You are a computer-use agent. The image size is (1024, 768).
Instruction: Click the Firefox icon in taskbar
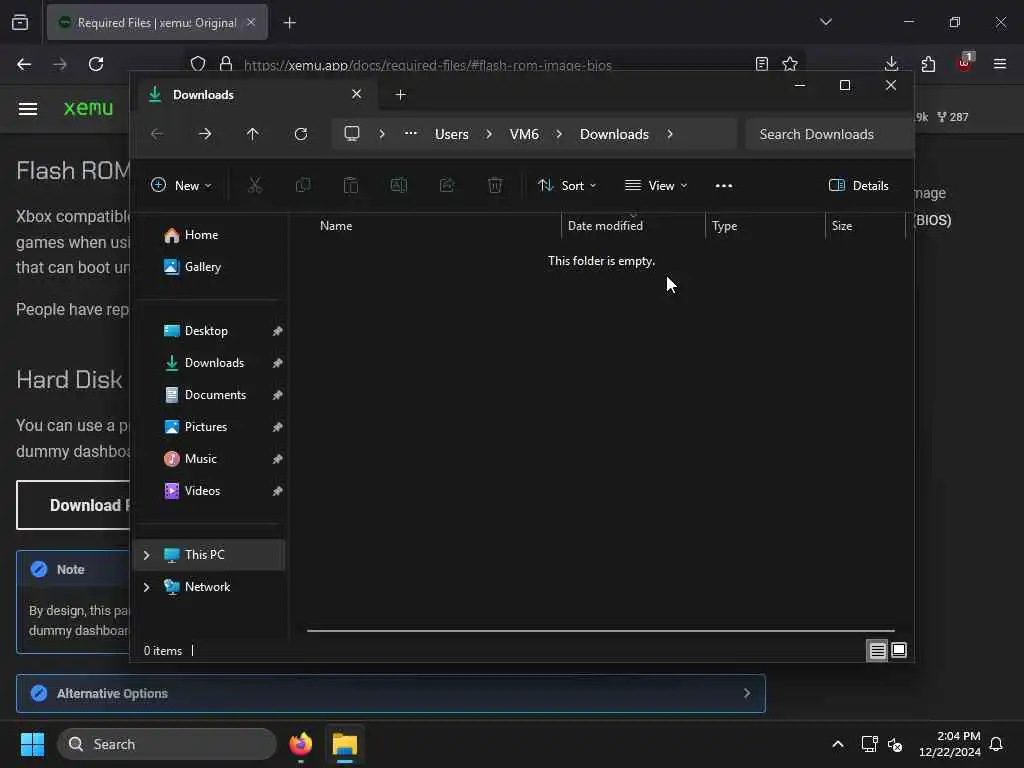300,744
